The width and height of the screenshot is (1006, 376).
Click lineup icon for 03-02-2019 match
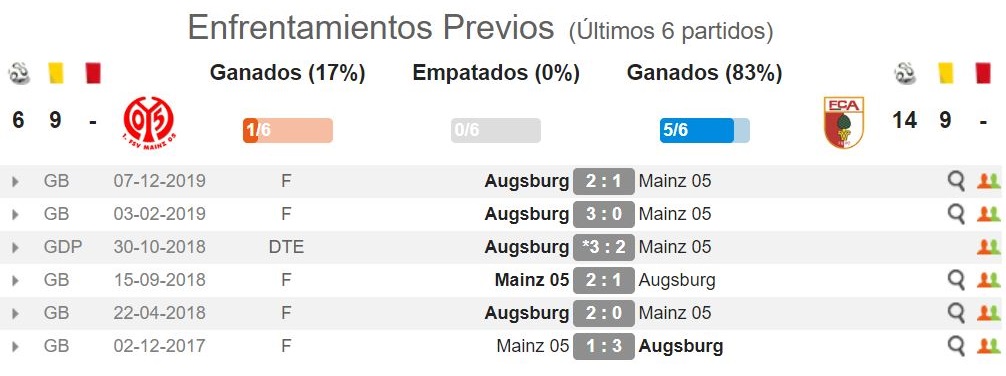tap(988, 214)
